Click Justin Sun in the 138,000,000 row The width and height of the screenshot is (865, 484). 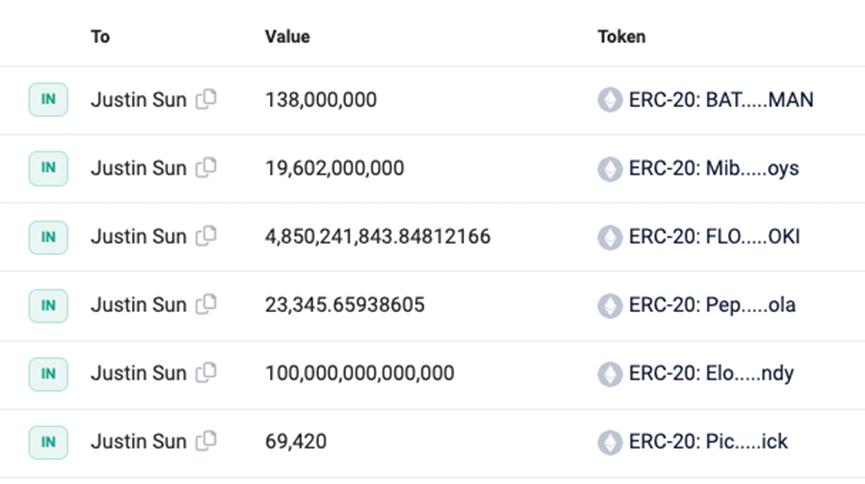click(138, 100)
